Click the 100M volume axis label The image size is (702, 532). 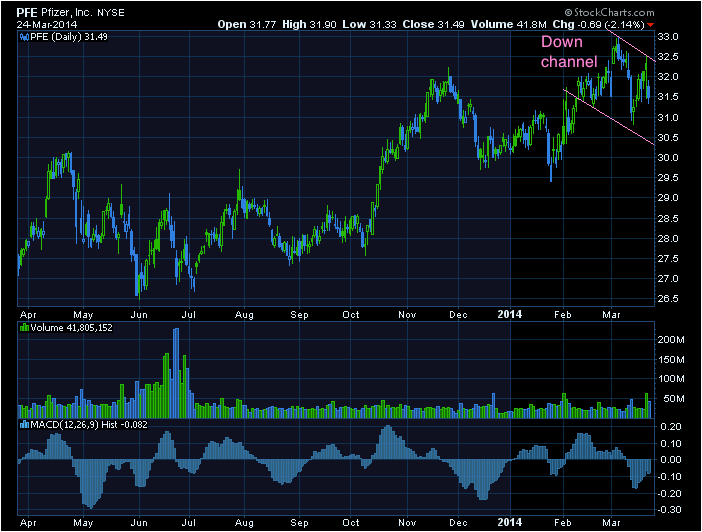[671, 379]
